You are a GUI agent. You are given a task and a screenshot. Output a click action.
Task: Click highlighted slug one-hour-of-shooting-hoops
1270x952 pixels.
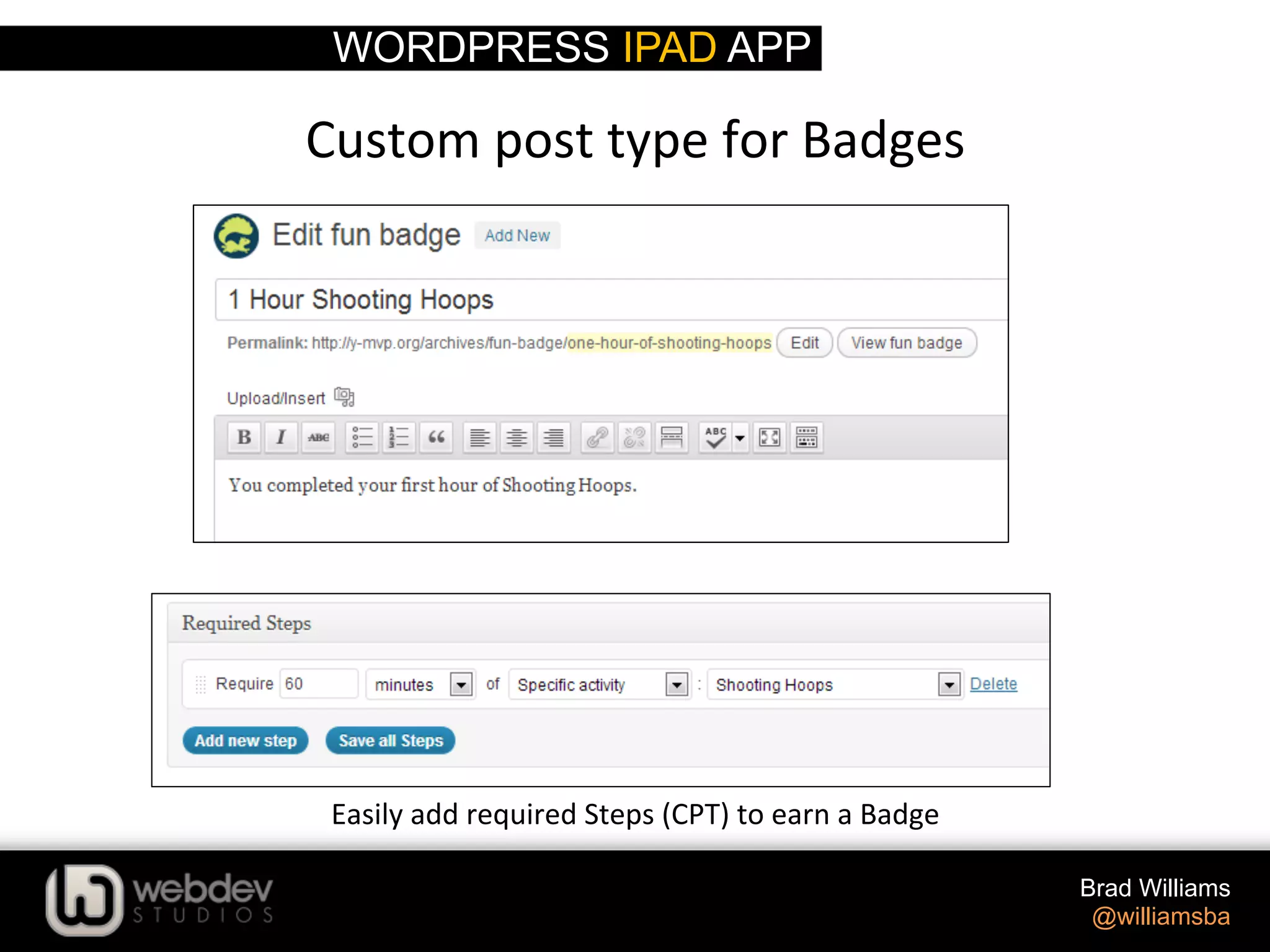(669, 343)
